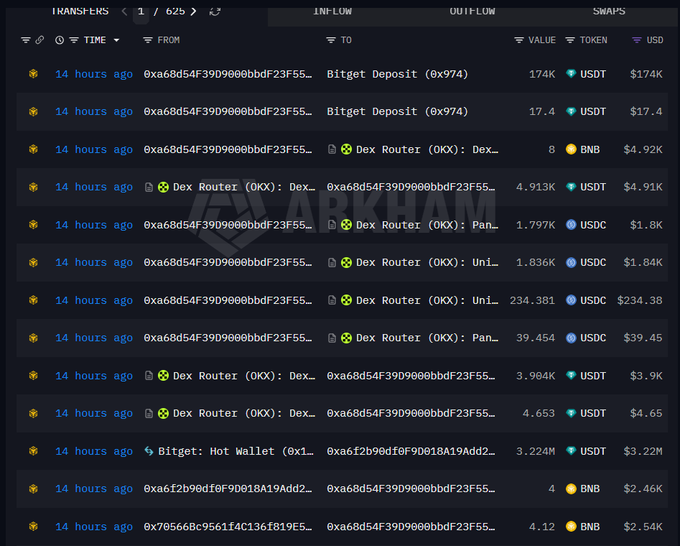
Task: Switch to the INFLOW tab
Action: pyautogui.click(x=332, y=11)
